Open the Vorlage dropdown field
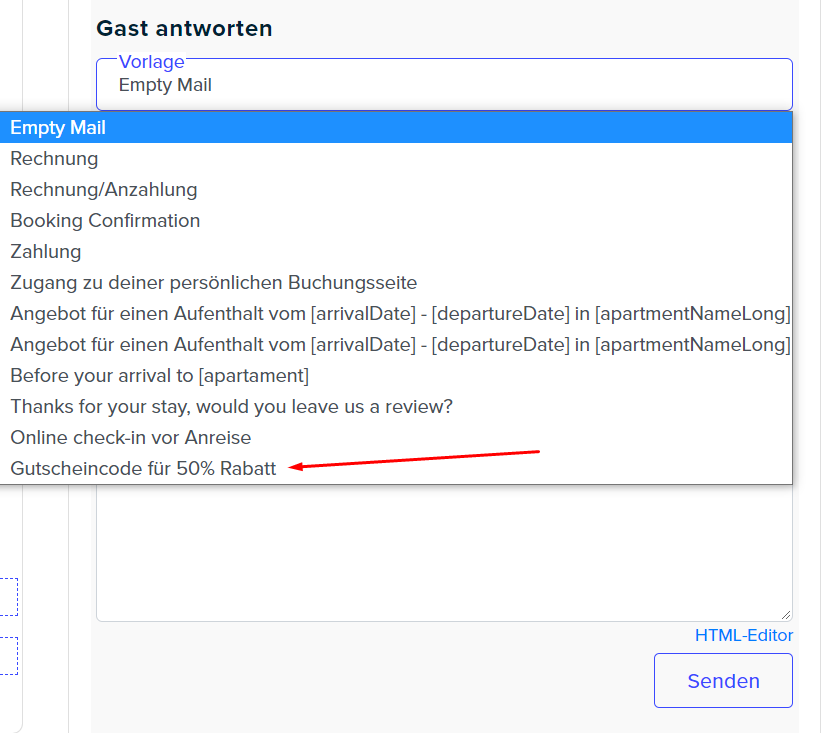 coord(444,85)
